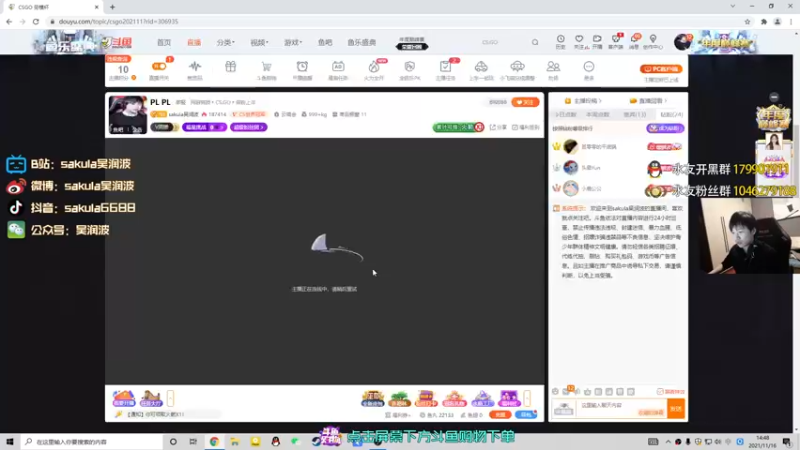Reload the page with browser refresh button
The image size is (800, 450).
click(x=36, y=21)
